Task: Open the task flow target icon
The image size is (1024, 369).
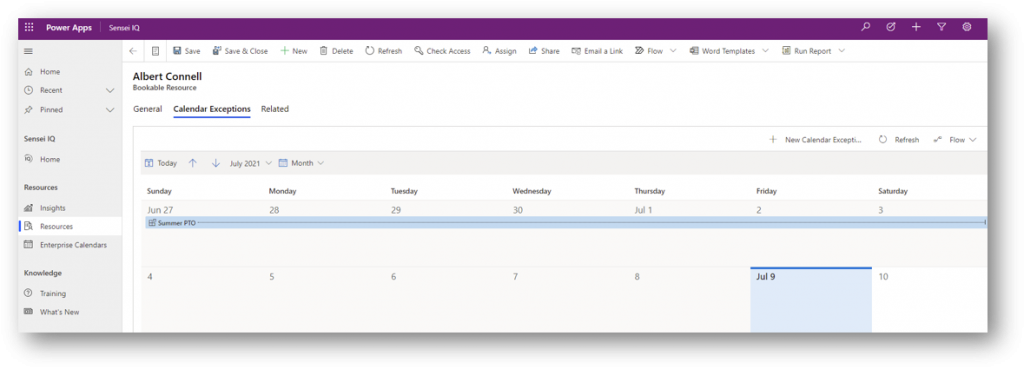Action: pos(891,27)
